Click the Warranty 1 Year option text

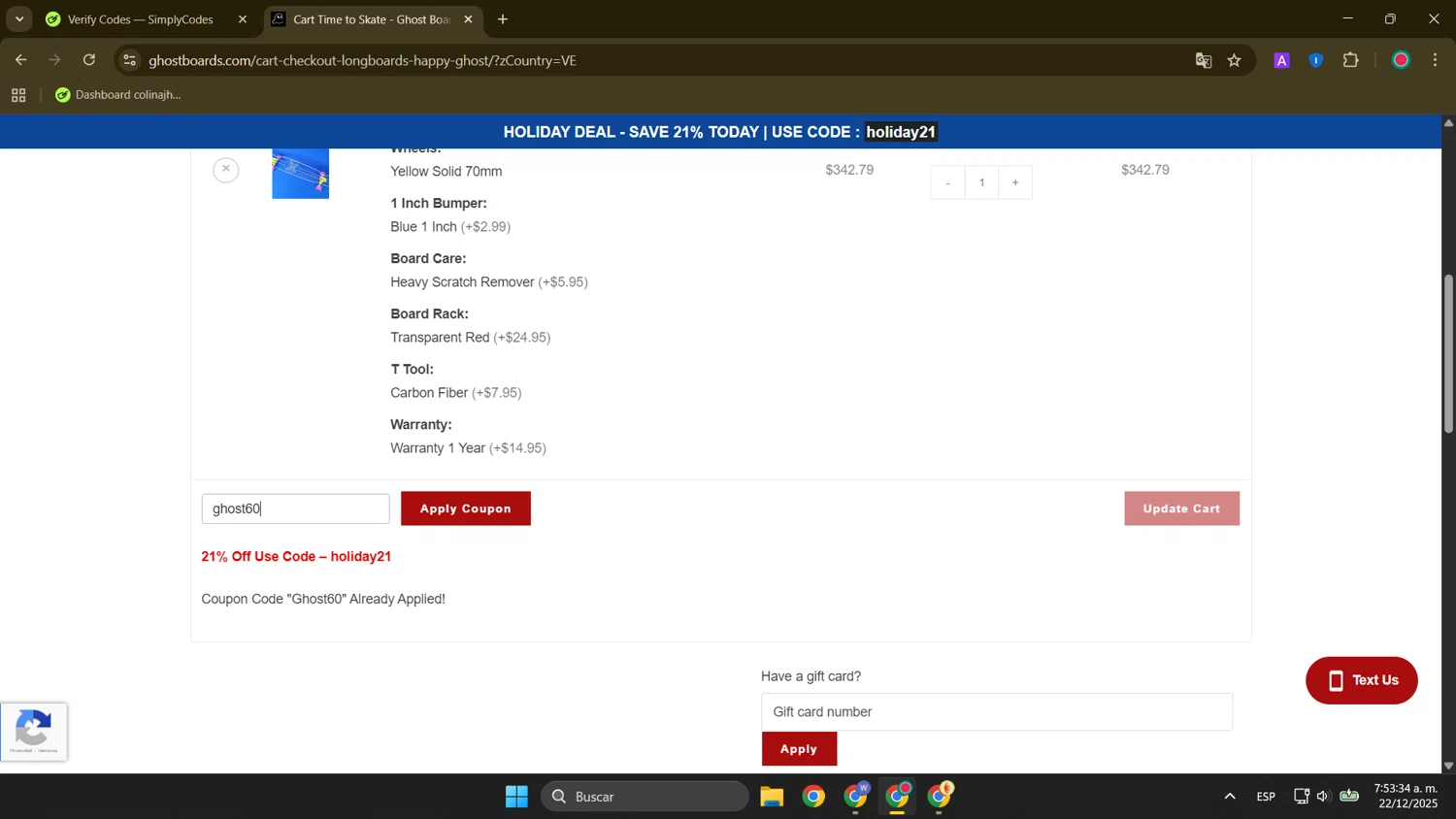(468, 448)
